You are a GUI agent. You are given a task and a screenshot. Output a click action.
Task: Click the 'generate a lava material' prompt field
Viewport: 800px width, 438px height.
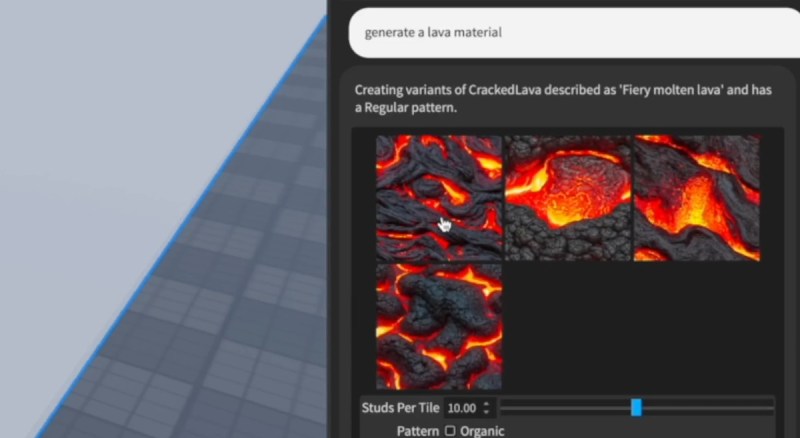(574, 33)
